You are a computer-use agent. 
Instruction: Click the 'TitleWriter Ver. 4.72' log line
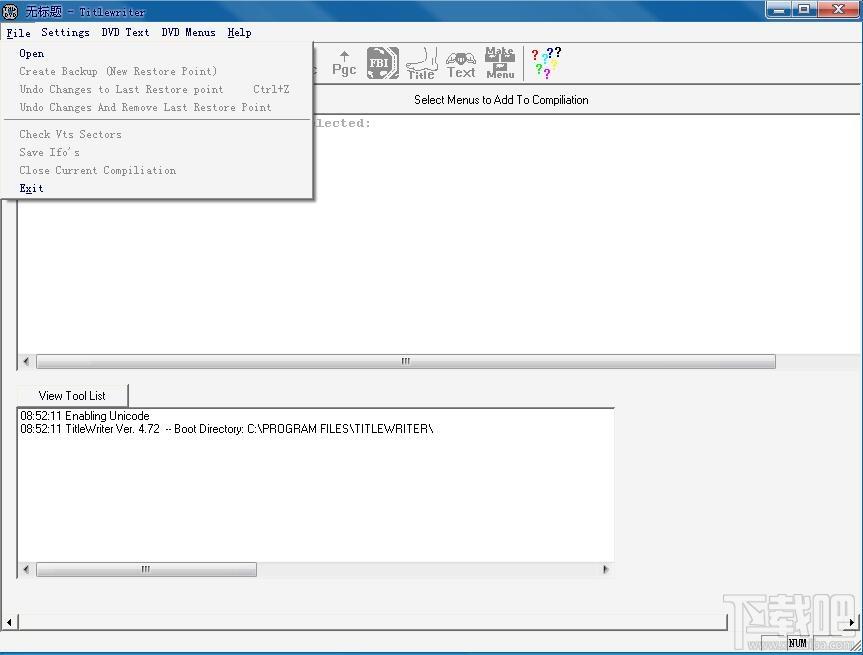click(x=227, y=429)
